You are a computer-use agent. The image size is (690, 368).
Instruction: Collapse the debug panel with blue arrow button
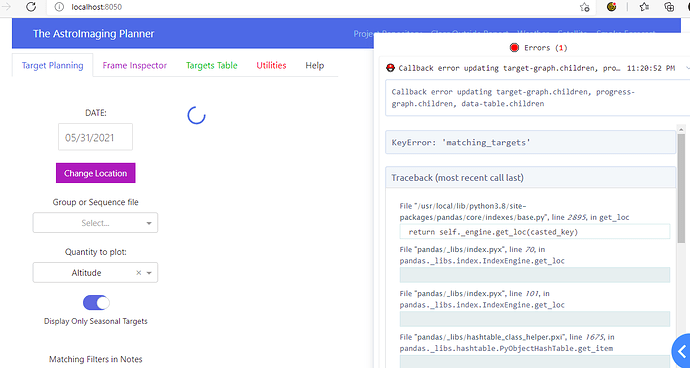point(681,351)
